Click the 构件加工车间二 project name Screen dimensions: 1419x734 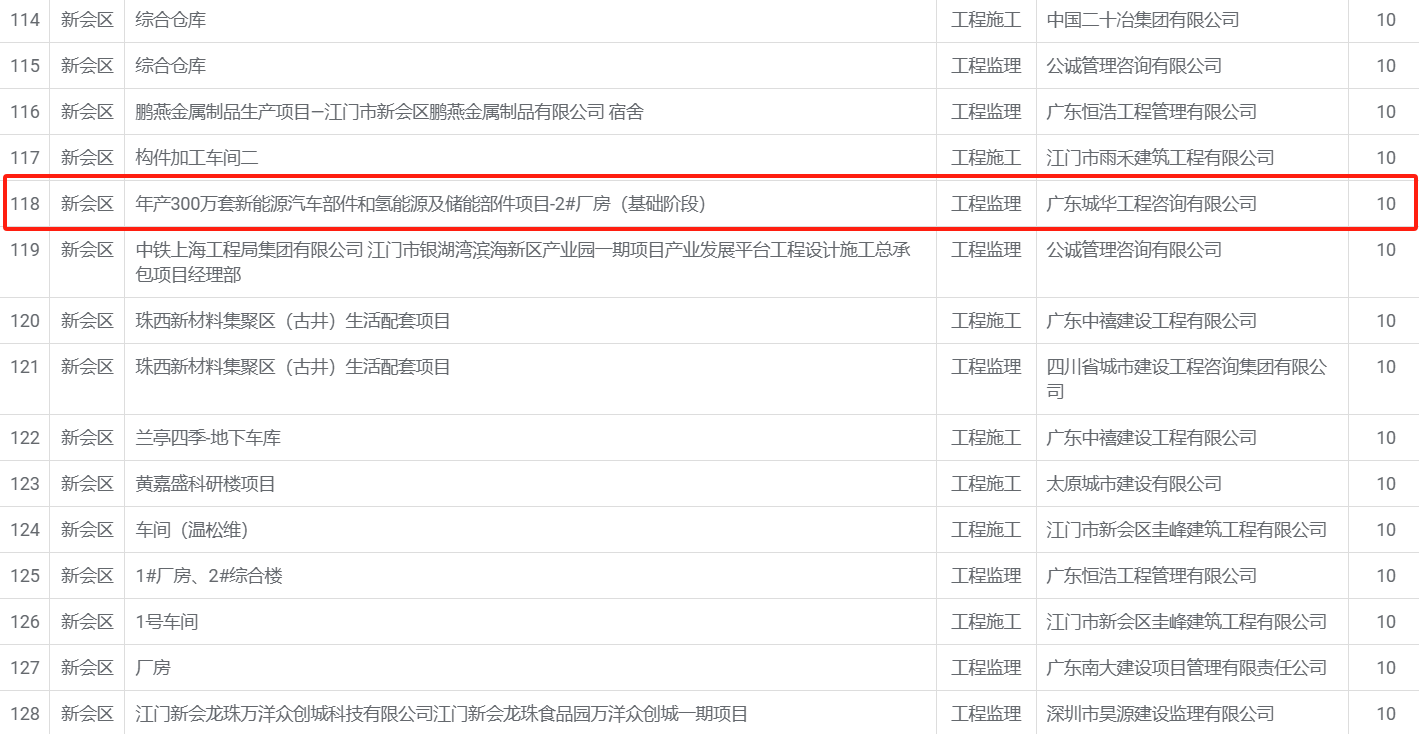pyautogui.click(x=197, y=158)
